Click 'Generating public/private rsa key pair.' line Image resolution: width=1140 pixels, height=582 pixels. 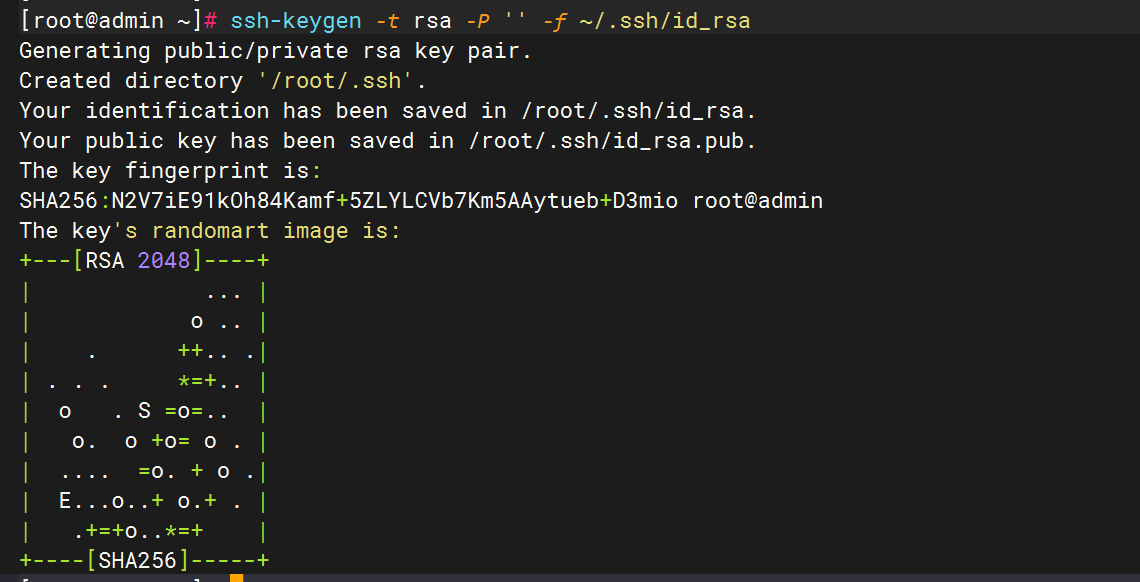point(276,52)
